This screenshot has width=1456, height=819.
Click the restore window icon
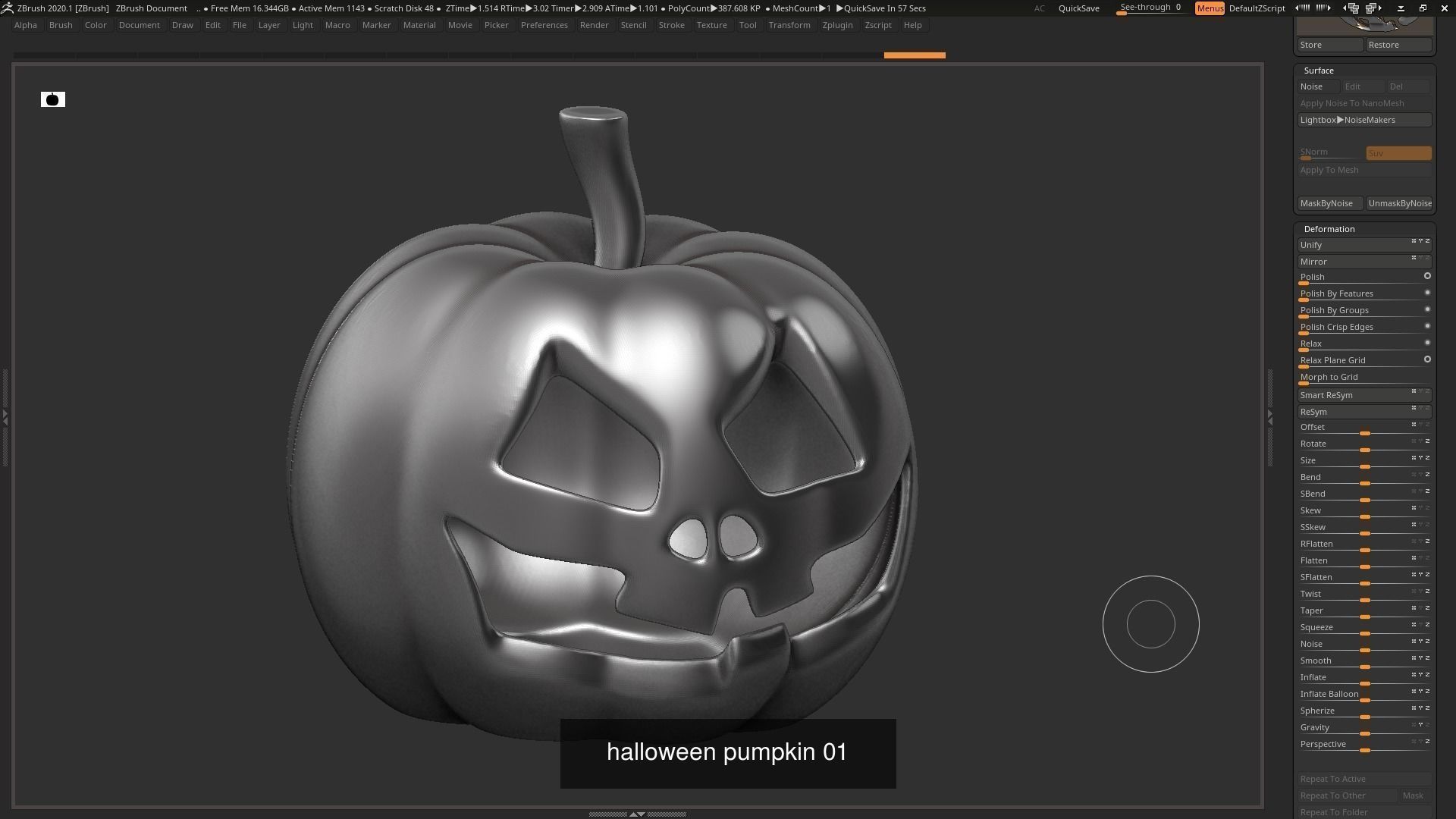[1423, 8]
